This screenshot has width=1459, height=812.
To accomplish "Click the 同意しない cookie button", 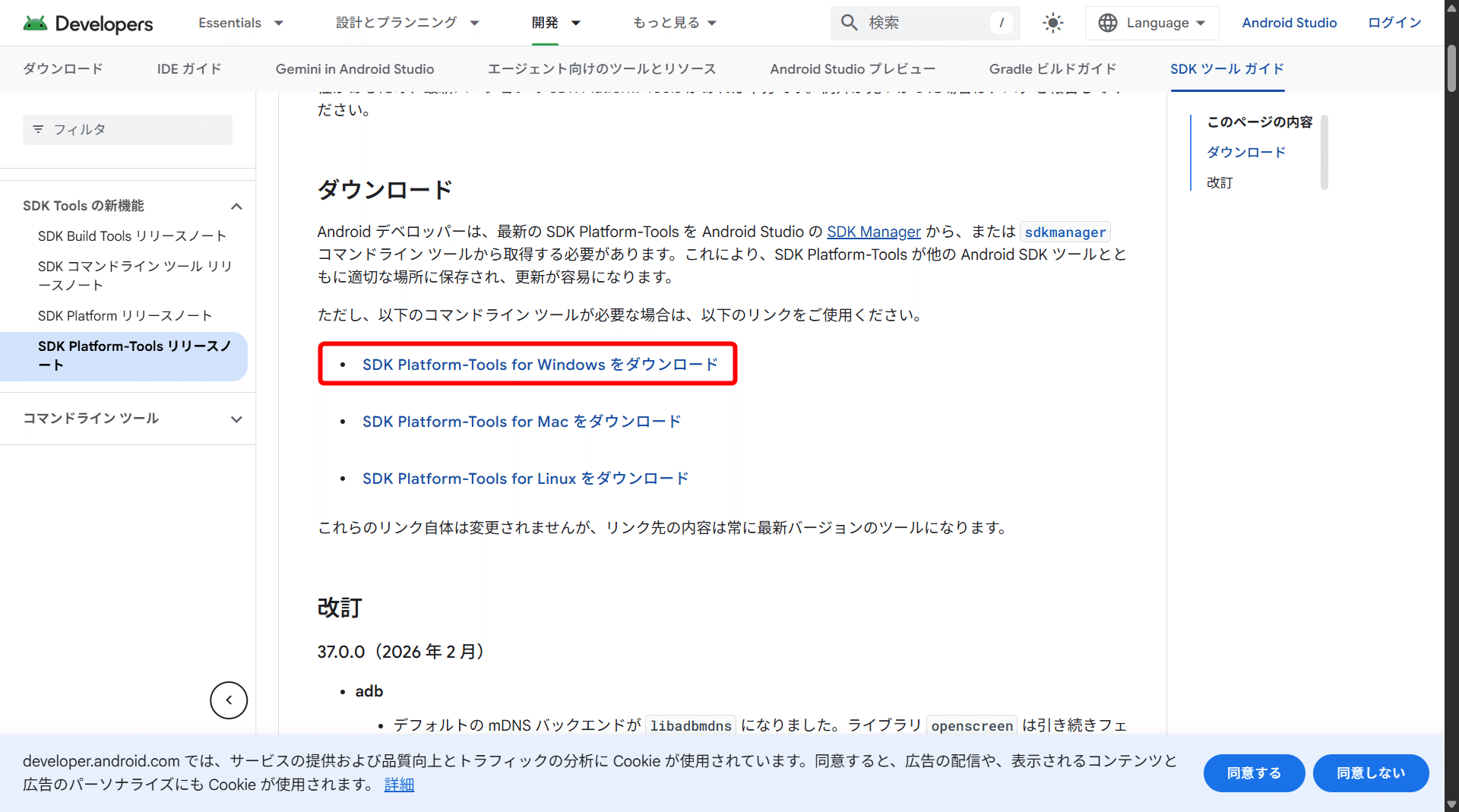I will point(1371,773).
